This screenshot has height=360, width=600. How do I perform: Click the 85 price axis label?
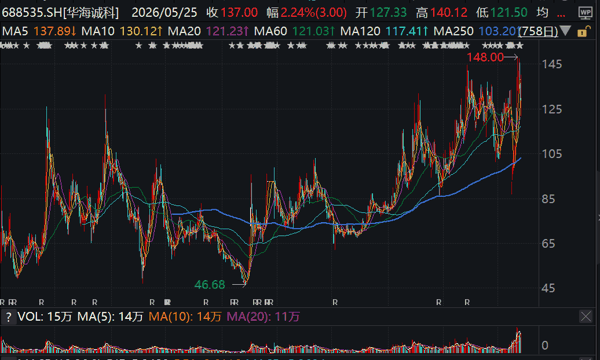coord(548,199)
